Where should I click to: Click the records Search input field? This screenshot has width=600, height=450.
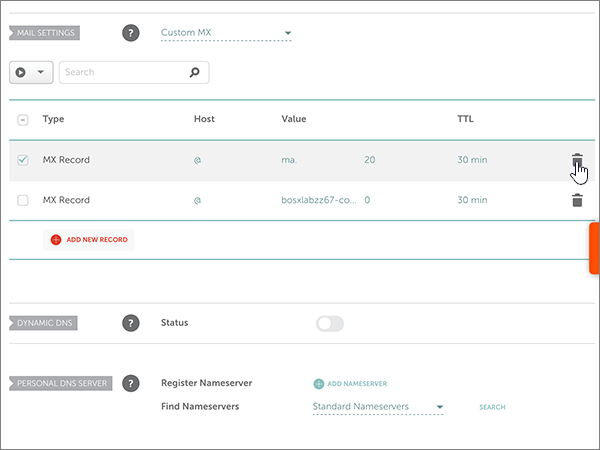pyautogui.click(x=134, y=72)
